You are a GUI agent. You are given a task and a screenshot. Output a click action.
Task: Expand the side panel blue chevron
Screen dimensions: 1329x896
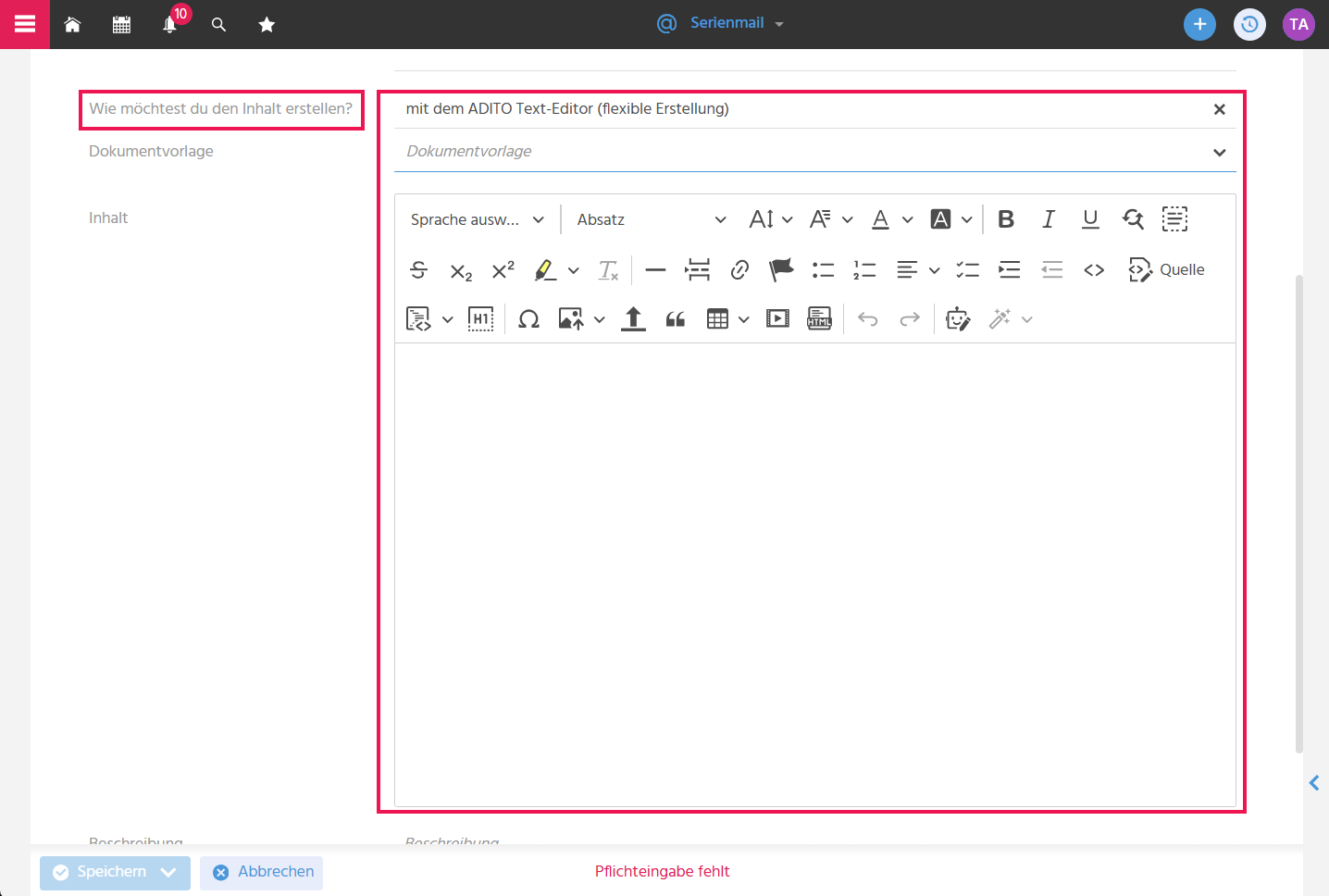point(1314,783)
